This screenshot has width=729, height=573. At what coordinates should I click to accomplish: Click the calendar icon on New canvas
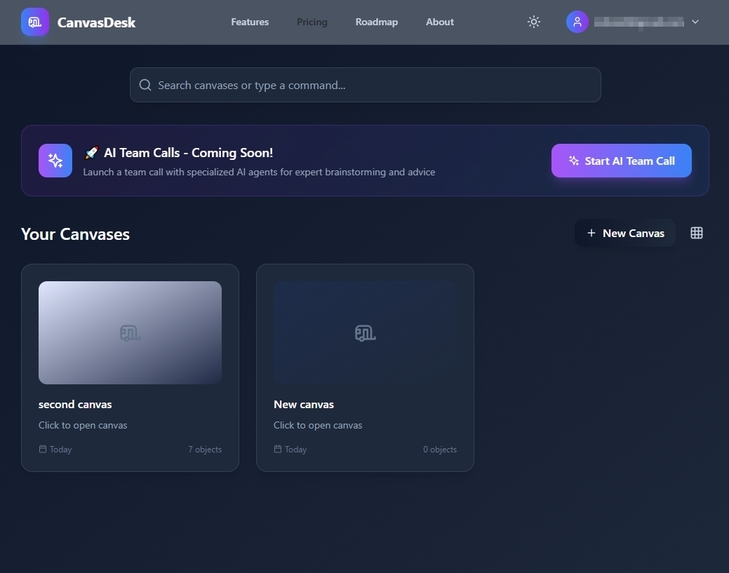click(278, 449)
